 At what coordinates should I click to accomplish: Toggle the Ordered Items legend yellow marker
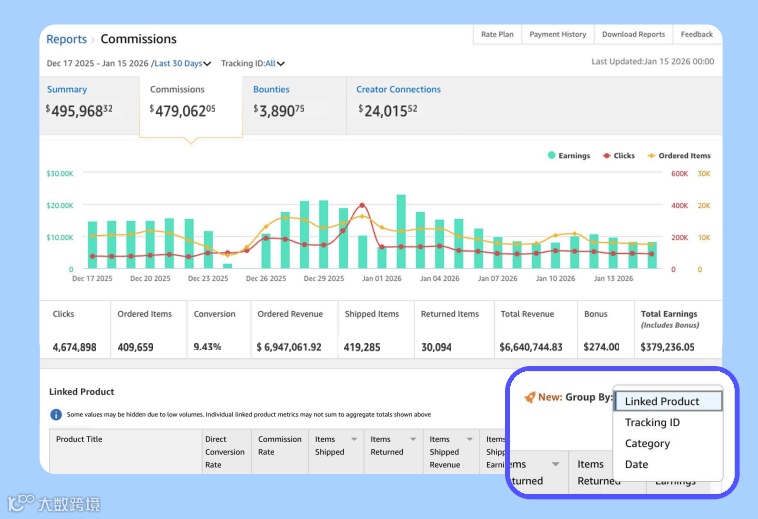tap(651, 156)
